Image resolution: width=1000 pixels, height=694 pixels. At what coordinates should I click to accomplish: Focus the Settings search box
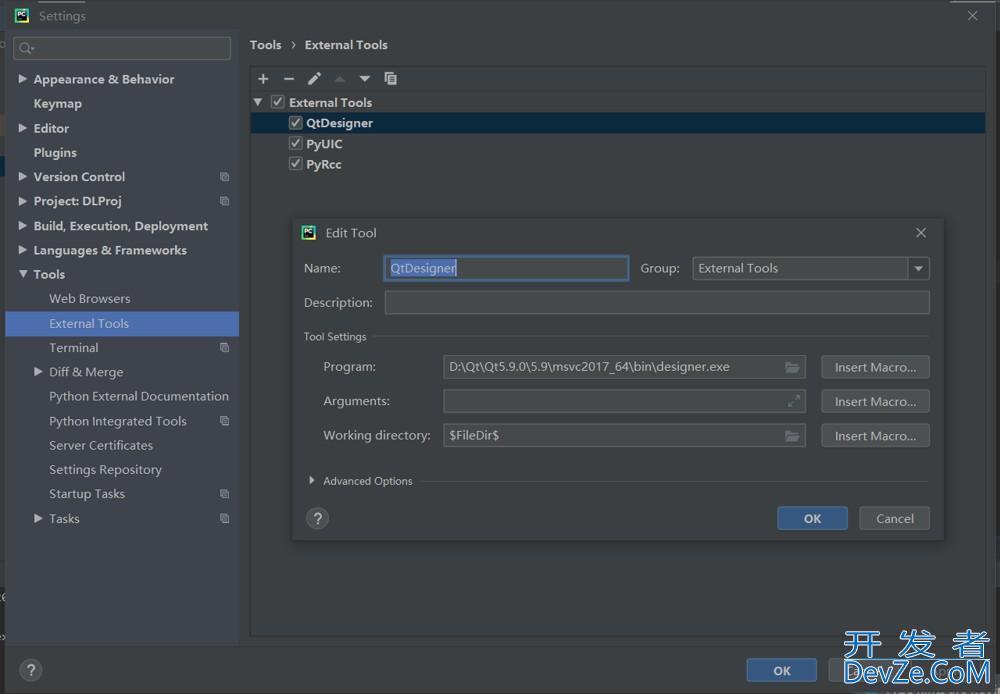(x=122, y=48)
